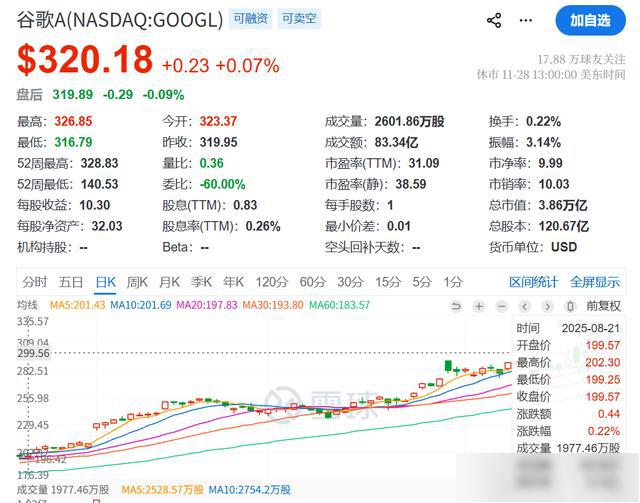
Task: Click the MA5:201.43 indicator label
Action: [78, 305]
